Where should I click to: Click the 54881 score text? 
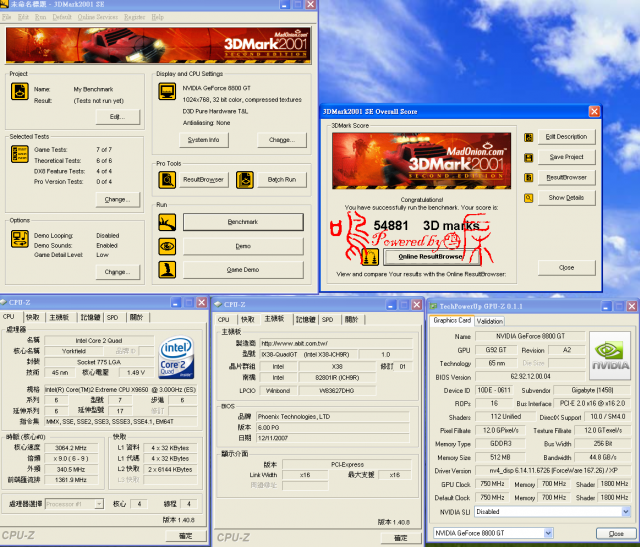[x=391, y=226]
